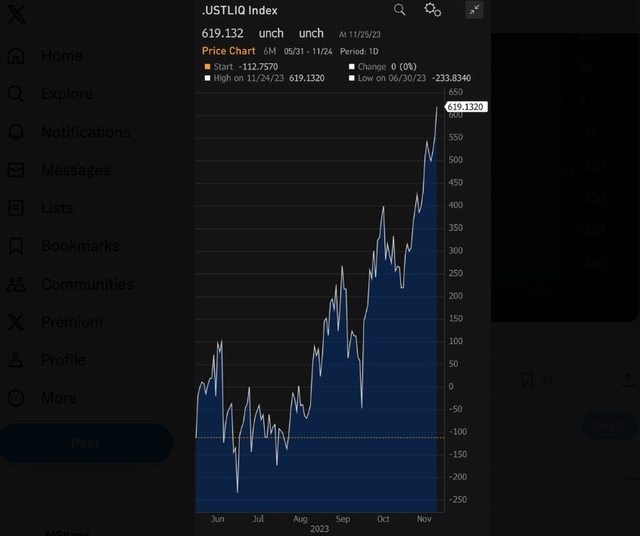Open the 6M time range selector
Image resolution: width=640 pixels, height=536 pixels.
pyautogui.click(x=269, y=51)
